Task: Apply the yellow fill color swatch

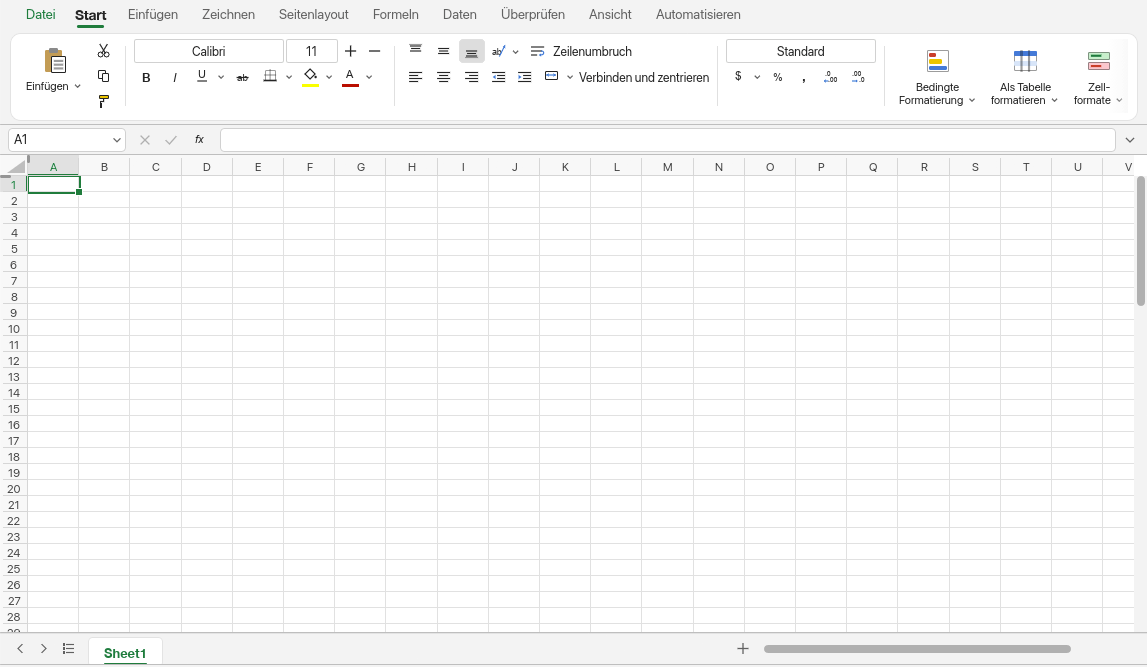Action: point(310,78)
